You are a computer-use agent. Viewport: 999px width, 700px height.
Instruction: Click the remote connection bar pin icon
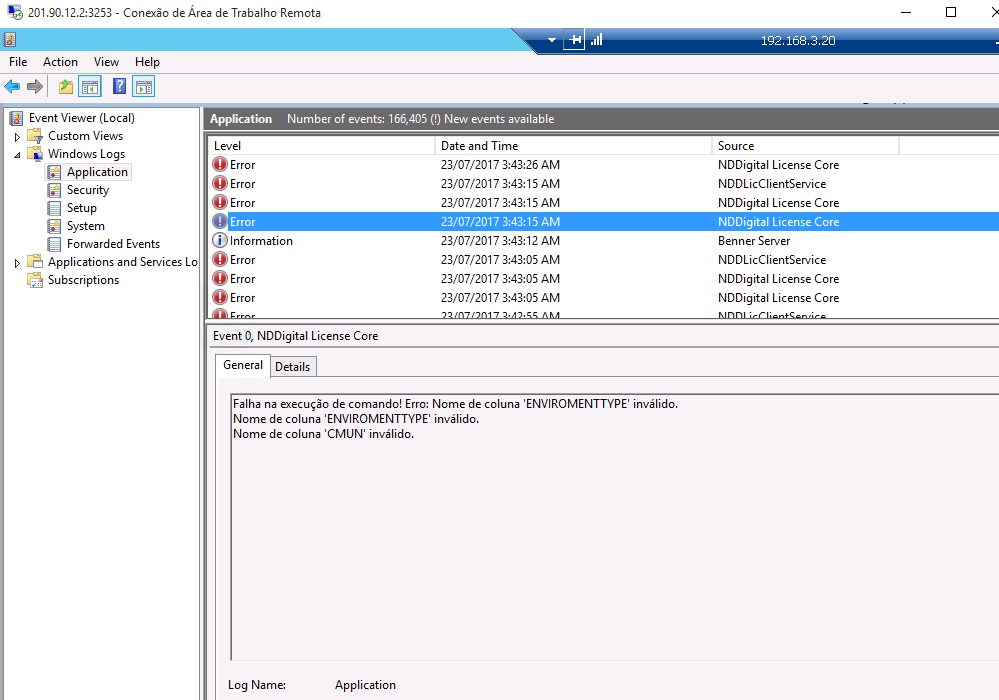click(574, 40)
